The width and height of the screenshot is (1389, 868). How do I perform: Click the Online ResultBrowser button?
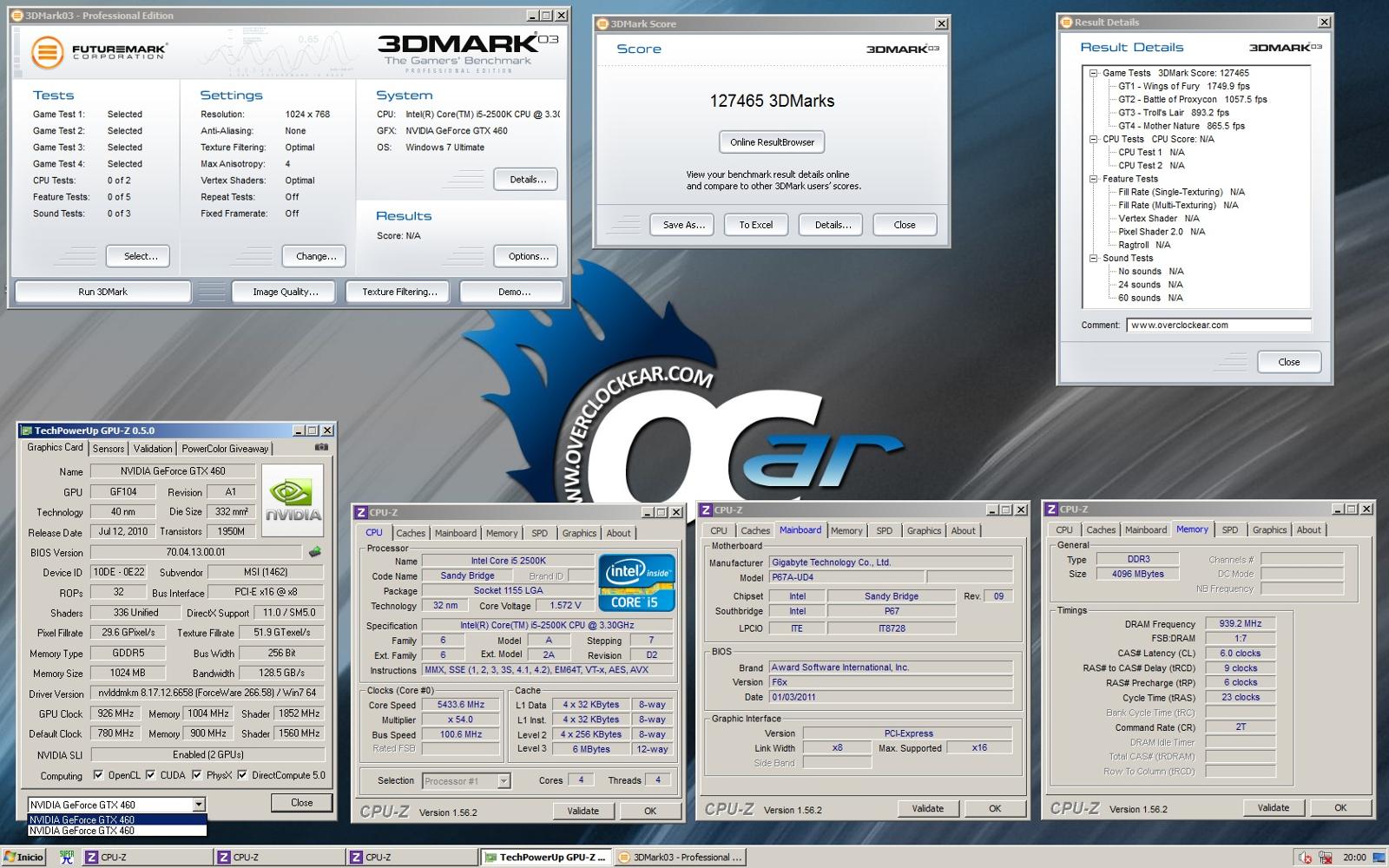pyautogui.click(x=772, y=142)
